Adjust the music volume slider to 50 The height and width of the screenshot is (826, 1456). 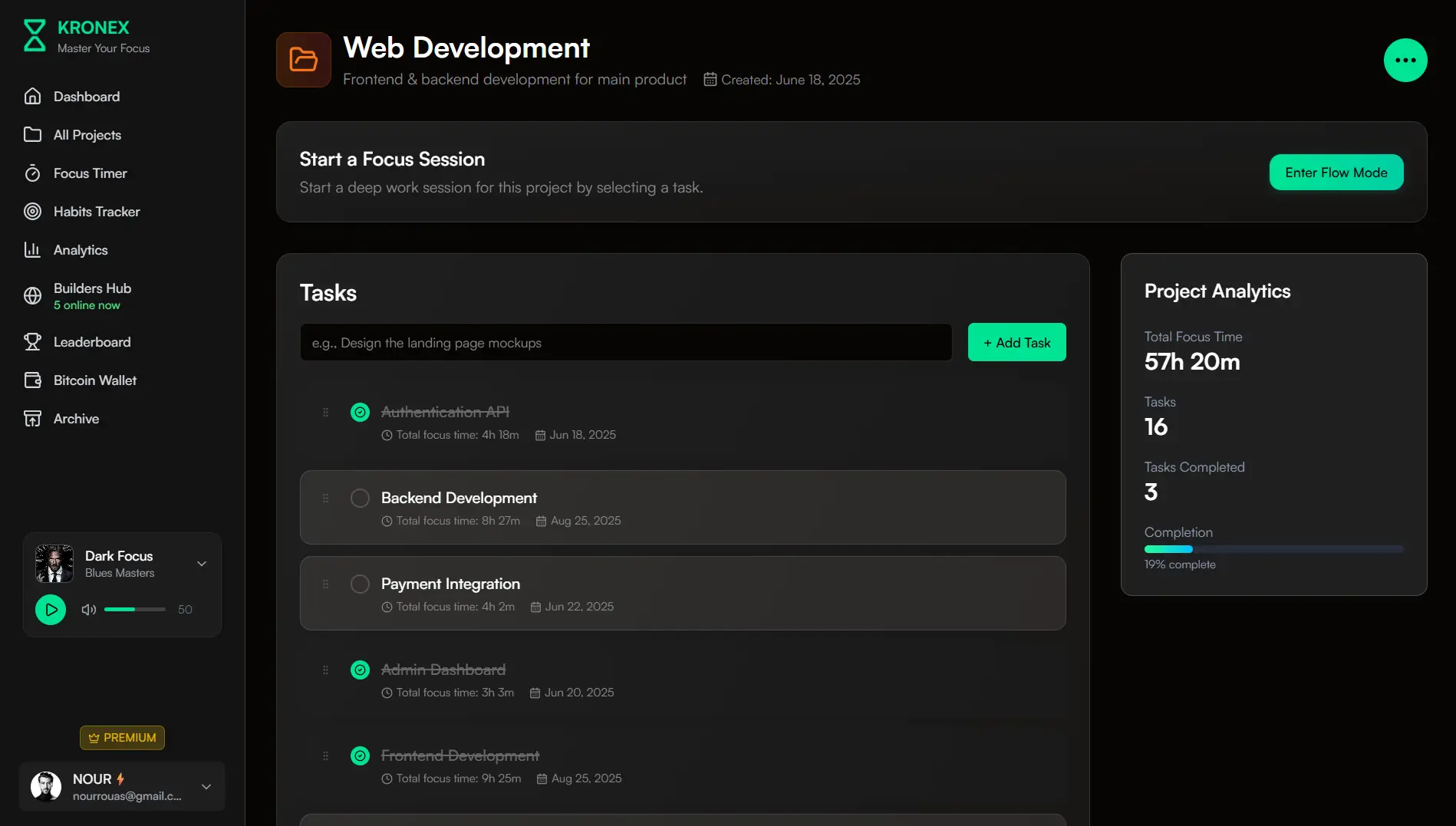[x=134, y=609]
